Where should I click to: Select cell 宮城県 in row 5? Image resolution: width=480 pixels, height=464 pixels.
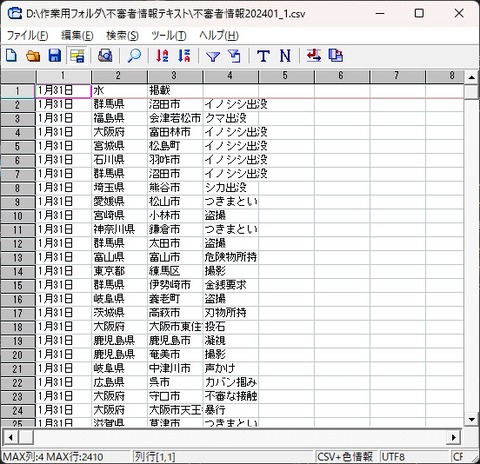[119, 146]
